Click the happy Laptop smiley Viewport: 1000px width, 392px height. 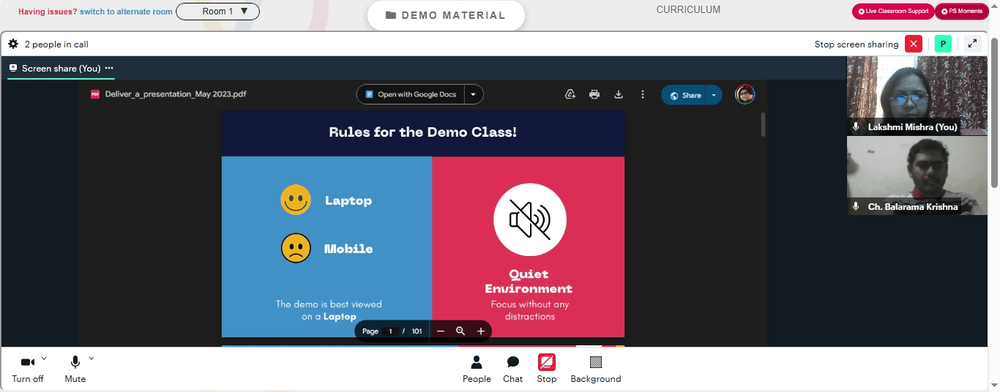click(296, 200)
